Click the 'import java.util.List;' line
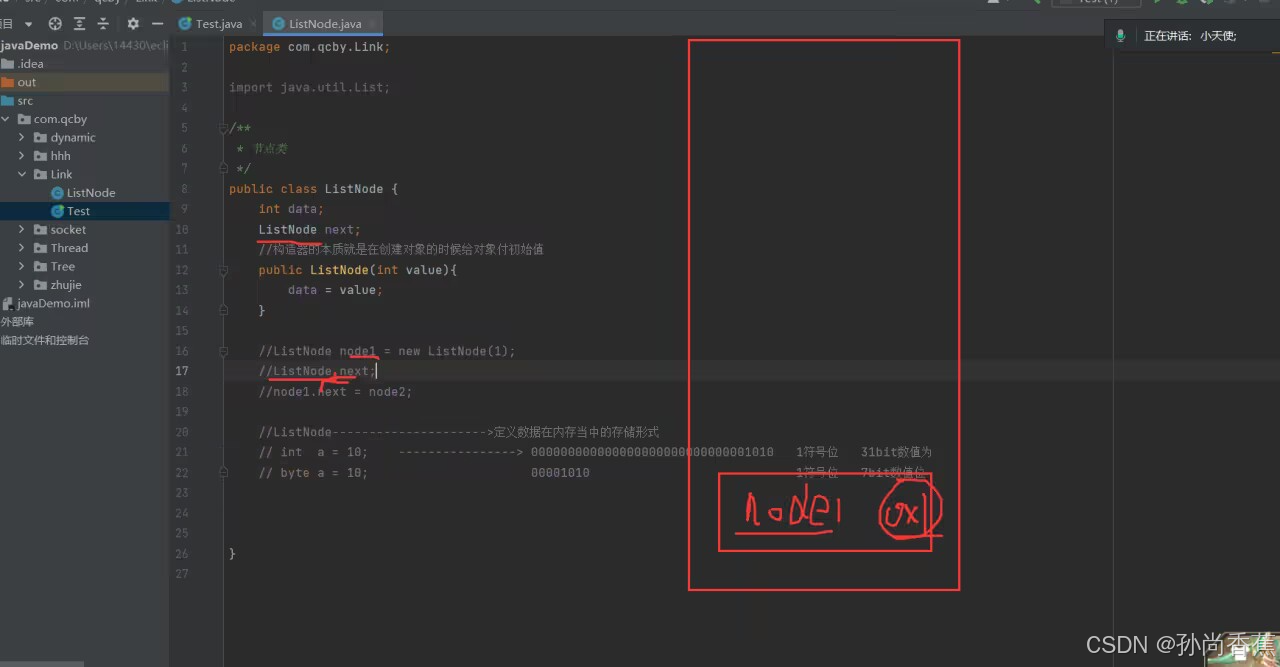The width and height of the screenshot is (1280, 667). click(309, 87)
